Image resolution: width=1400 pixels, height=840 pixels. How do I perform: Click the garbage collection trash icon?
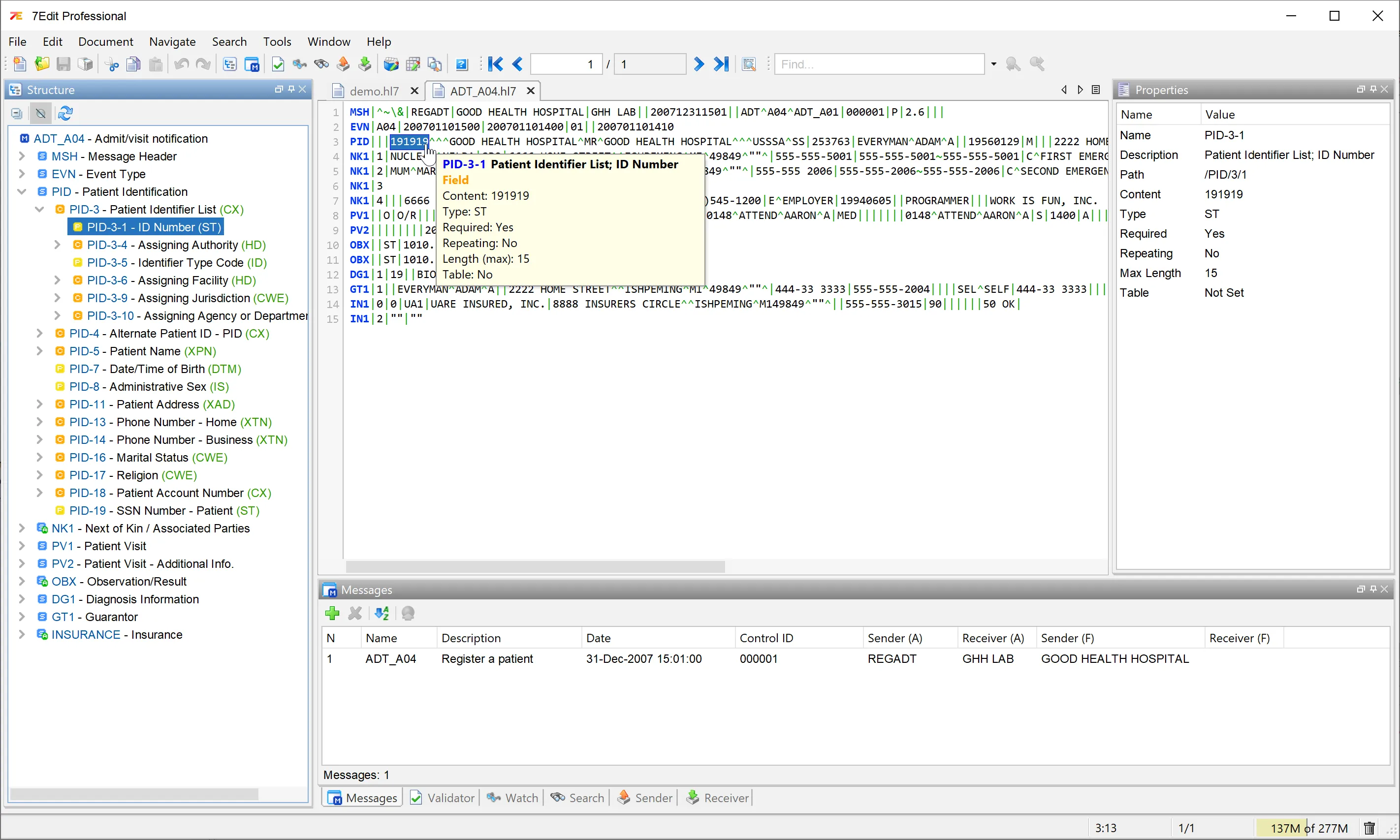coord(1369,828)
